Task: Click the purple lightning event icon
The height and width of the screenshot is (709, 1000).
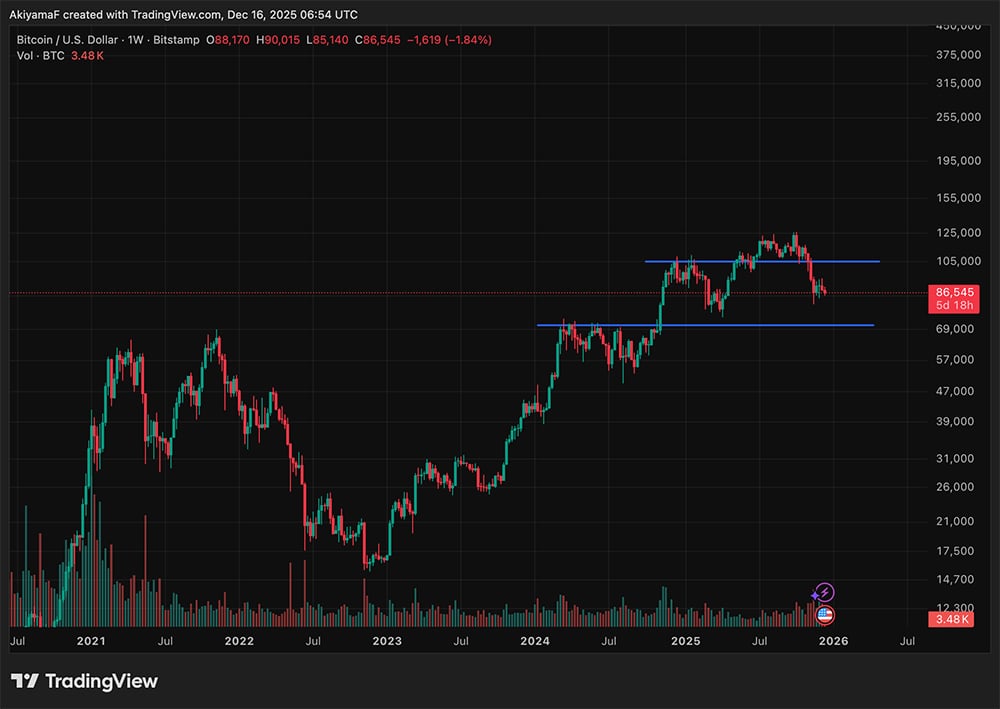Action: tap(825, 593)
